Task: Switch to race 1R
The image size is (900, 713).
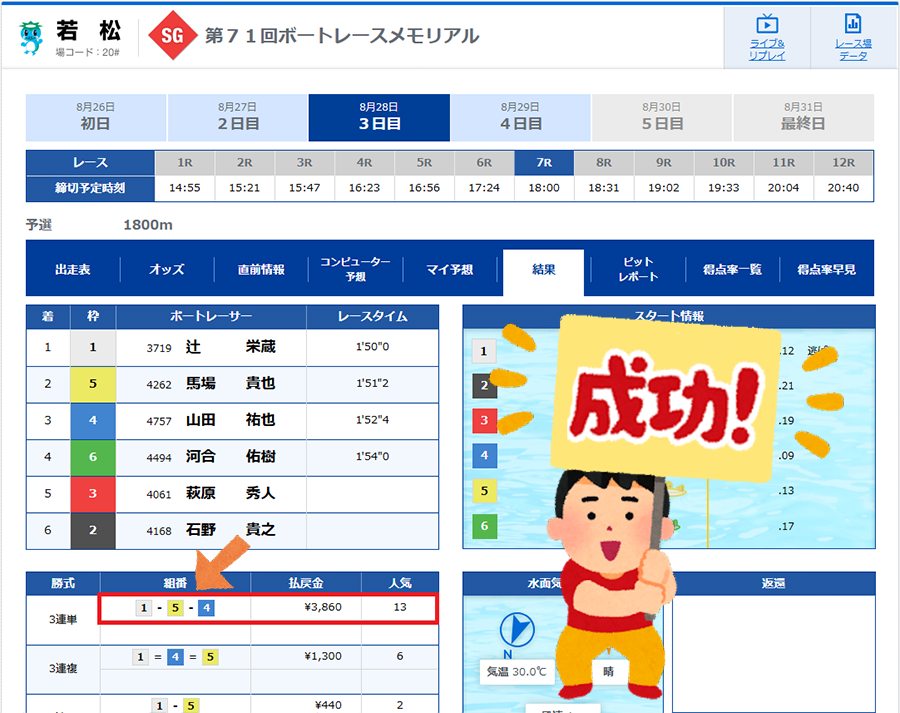Action: [185, 163]
